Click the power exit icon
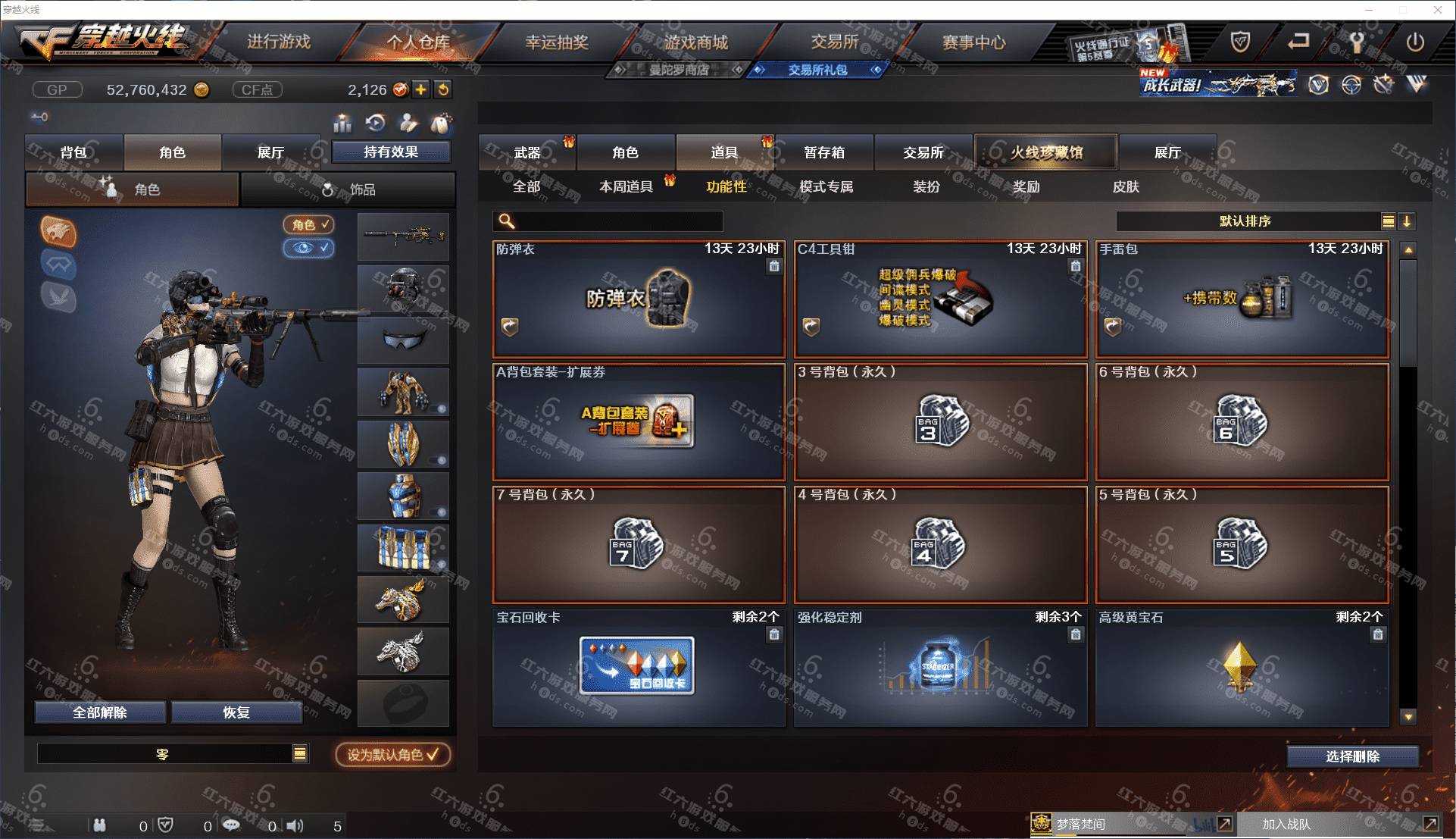The image size is (1456, 839). [1414, 42]
